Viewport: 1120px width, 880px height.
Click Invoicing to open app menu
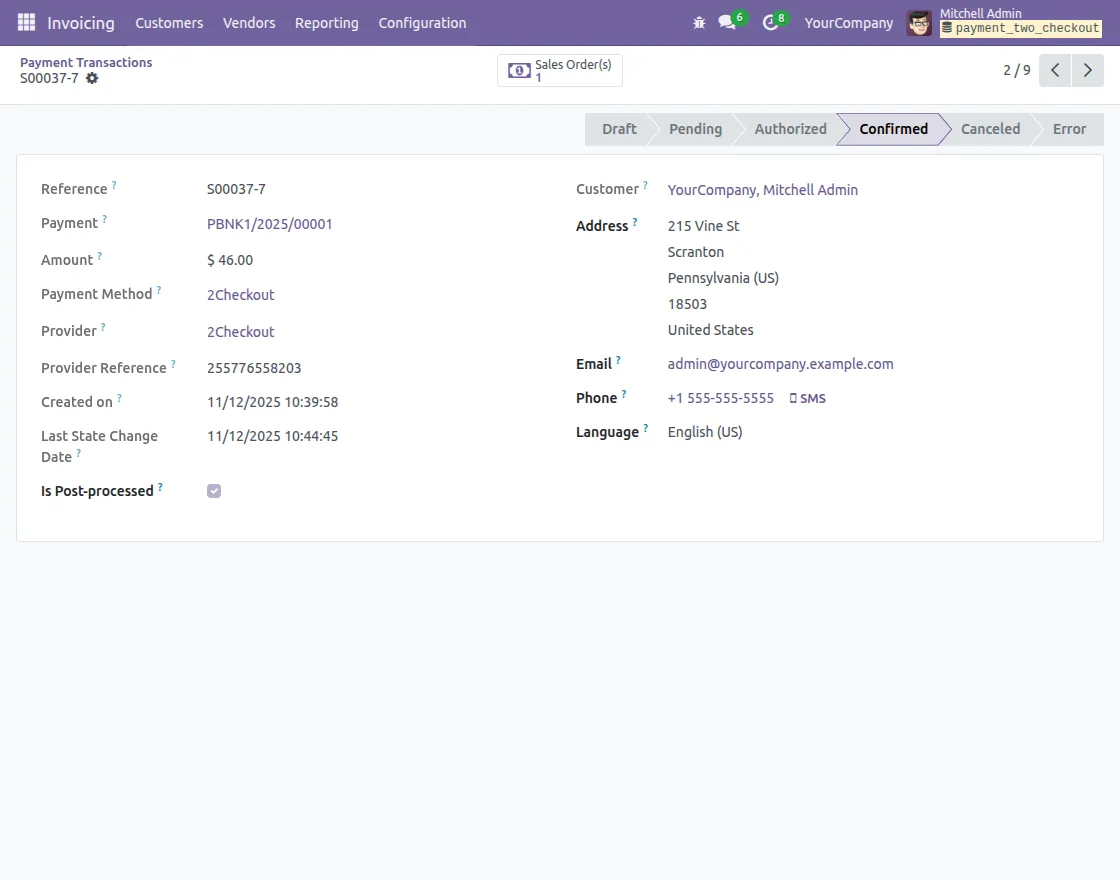coord(80,22)
